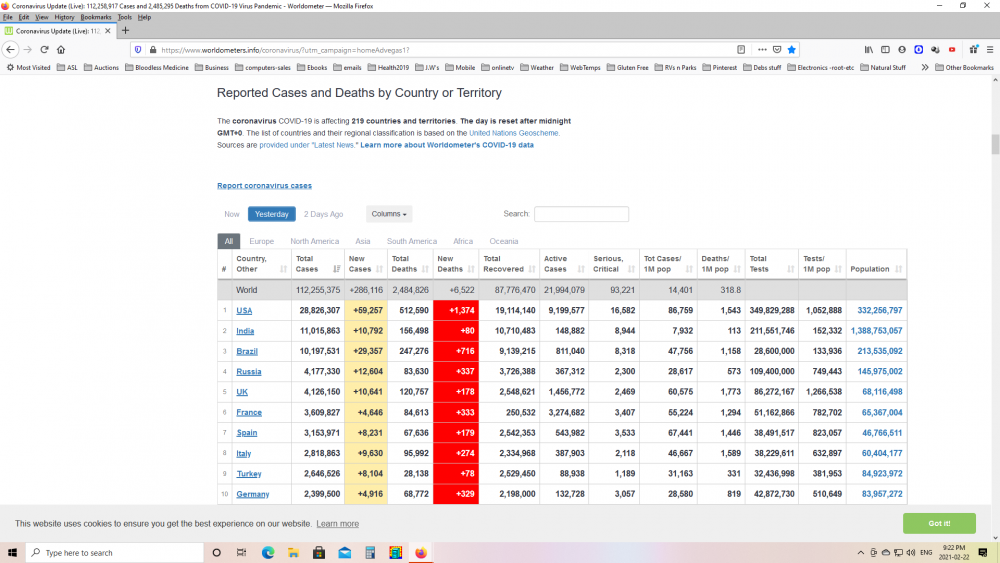The width and height of the screenshot is (1000, 563).
Task: Click the URL address bar
Action: point(446,50)
